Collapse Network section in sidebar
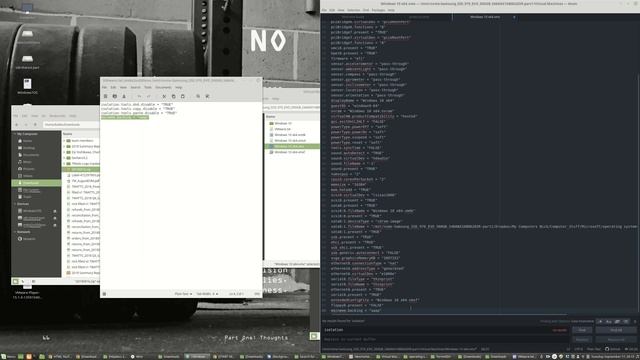This screenshot has height=360, width=640. coord(15,232)
